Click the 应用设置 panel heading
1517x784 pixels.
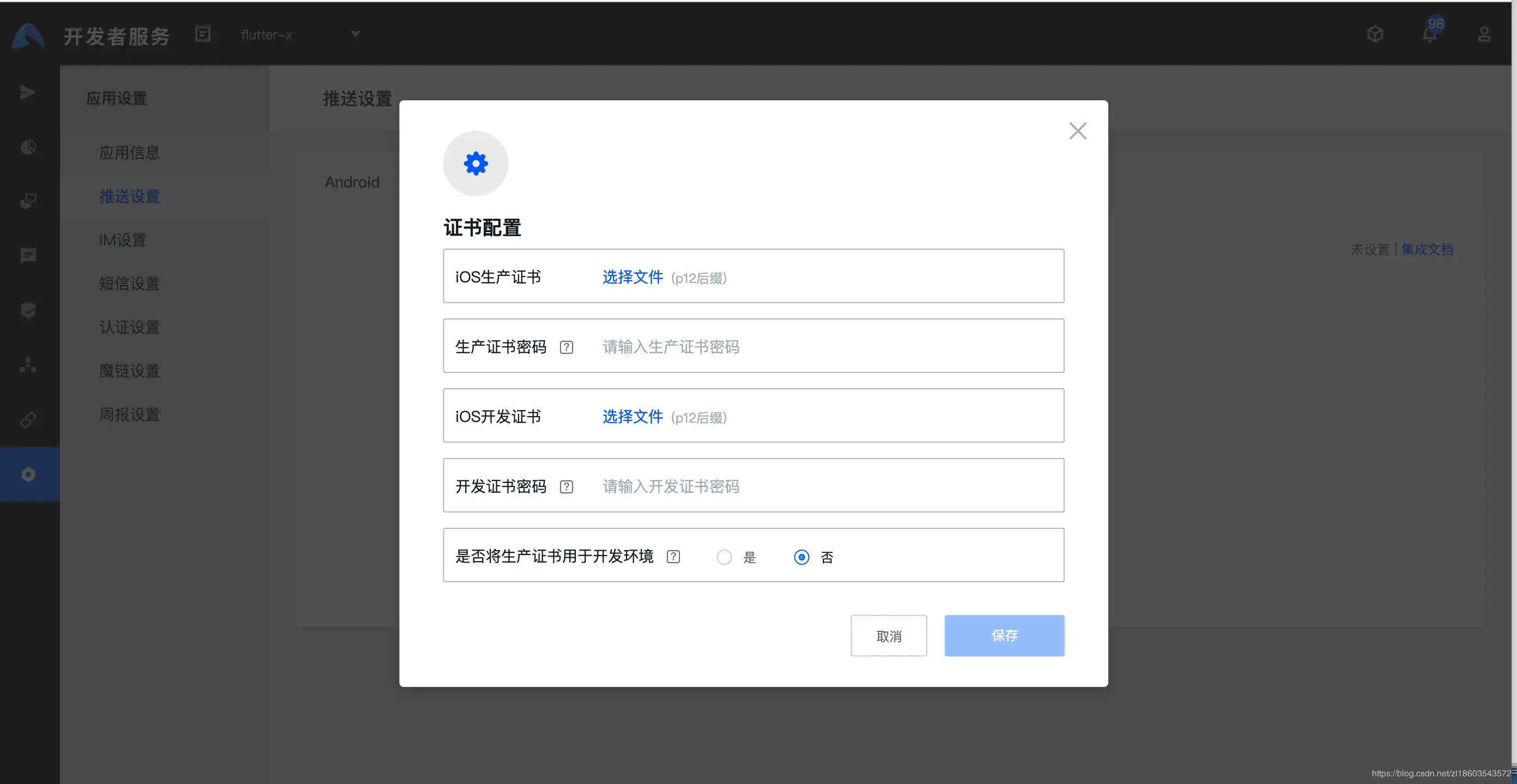(x=117, y=98)
